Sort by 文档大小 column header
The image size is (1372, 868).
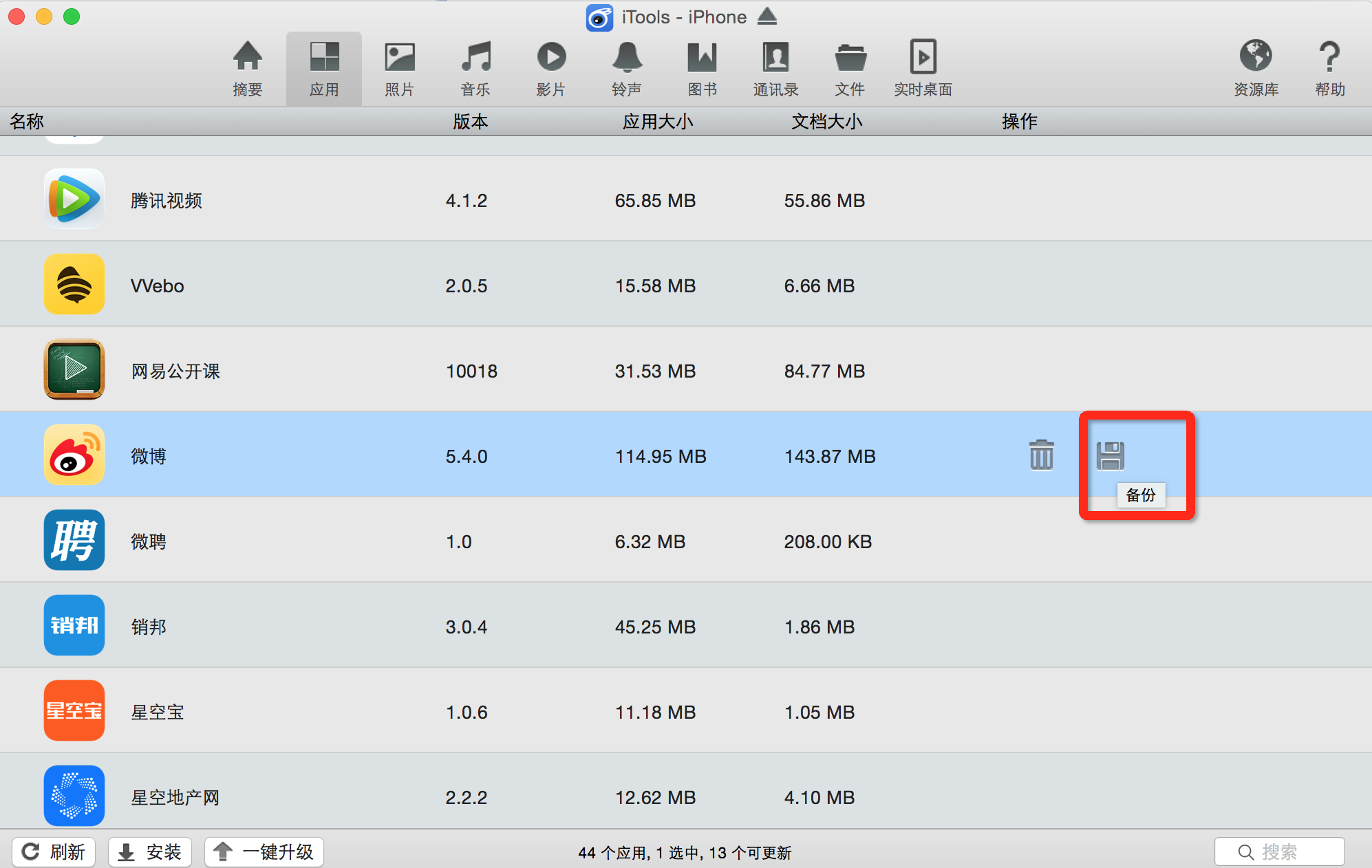tap(827, 122)
